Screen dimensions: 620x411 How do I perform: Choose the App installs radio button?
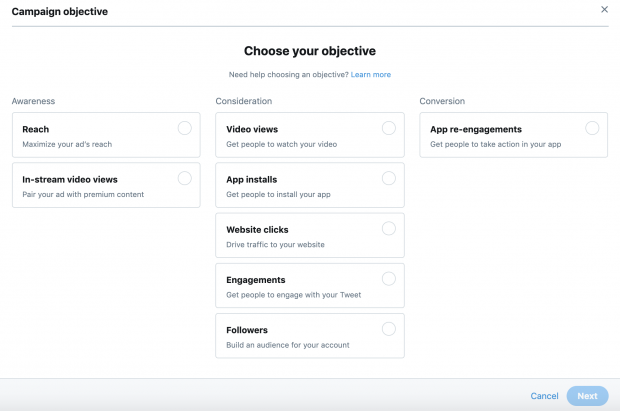click(x=389, y=178)
